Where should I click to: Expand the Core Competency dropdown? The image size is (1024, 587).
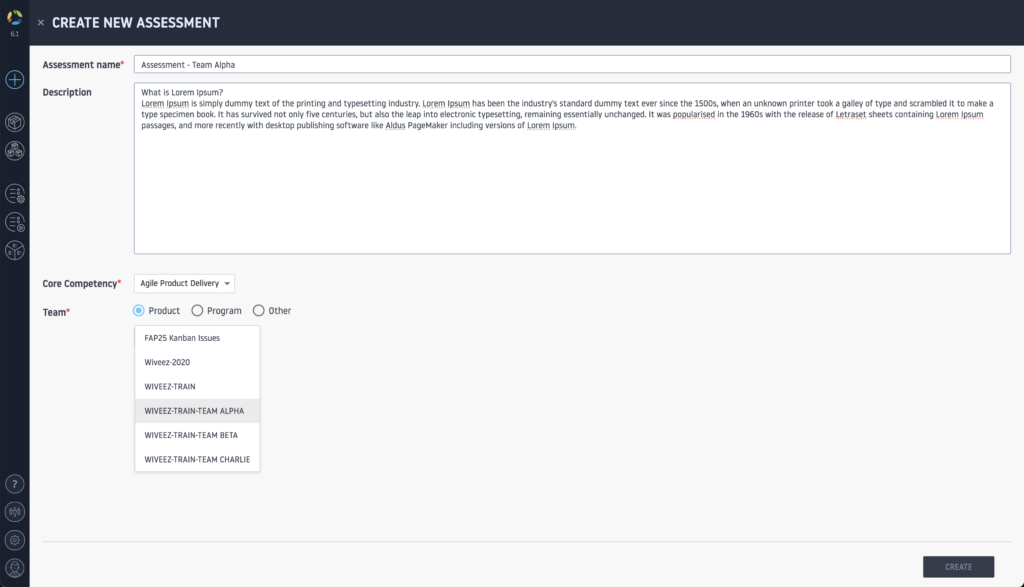[184, 284]
